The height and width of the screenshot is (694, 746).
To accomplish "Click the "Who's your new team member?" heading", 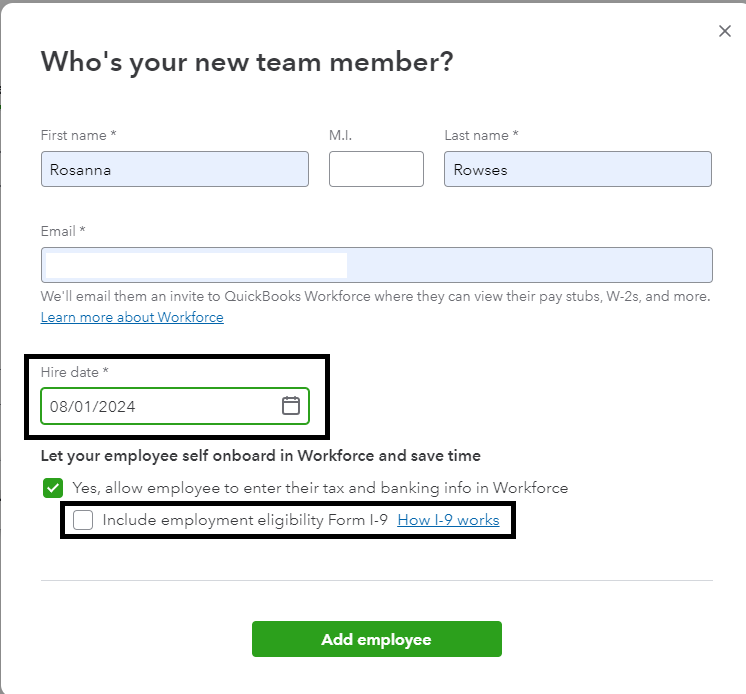I will pyautogui.click(x=247, y=62).
